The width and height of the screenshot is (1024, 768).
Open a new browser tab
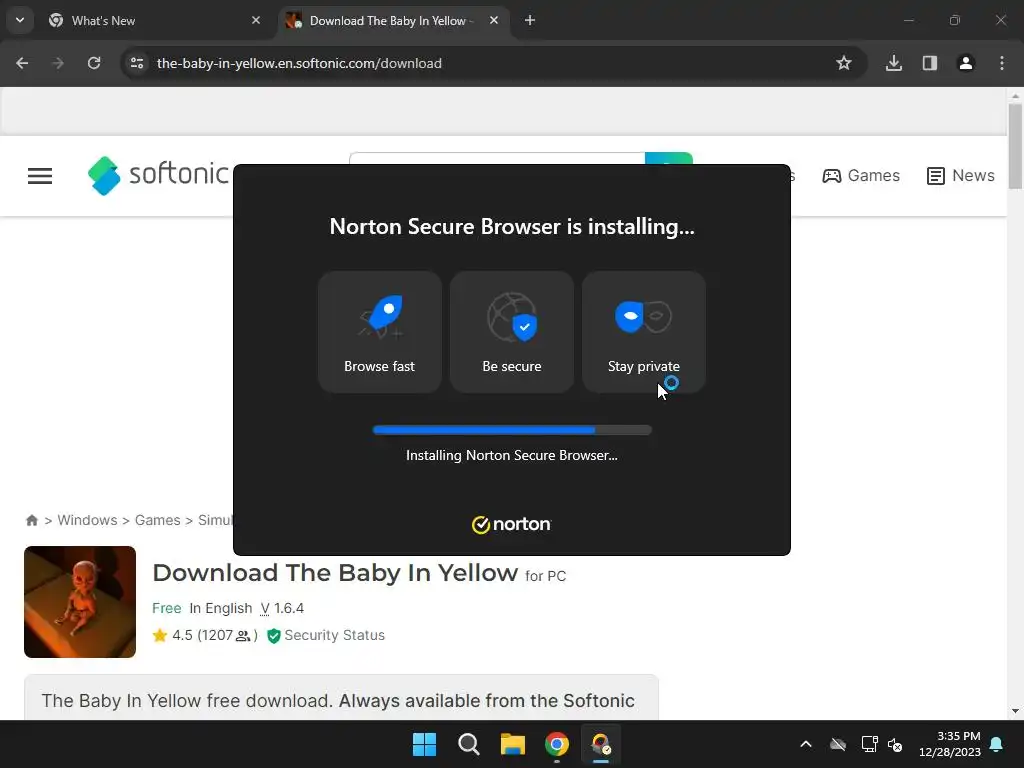[530, 20]
